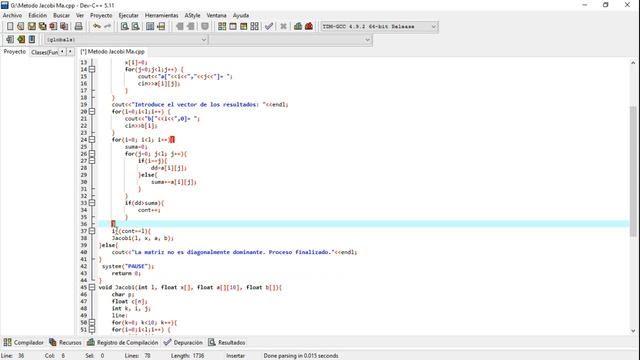The height and width of the screenshot is (360, 640).
Task: Undo the last edit
Action: tap(97, 27)
